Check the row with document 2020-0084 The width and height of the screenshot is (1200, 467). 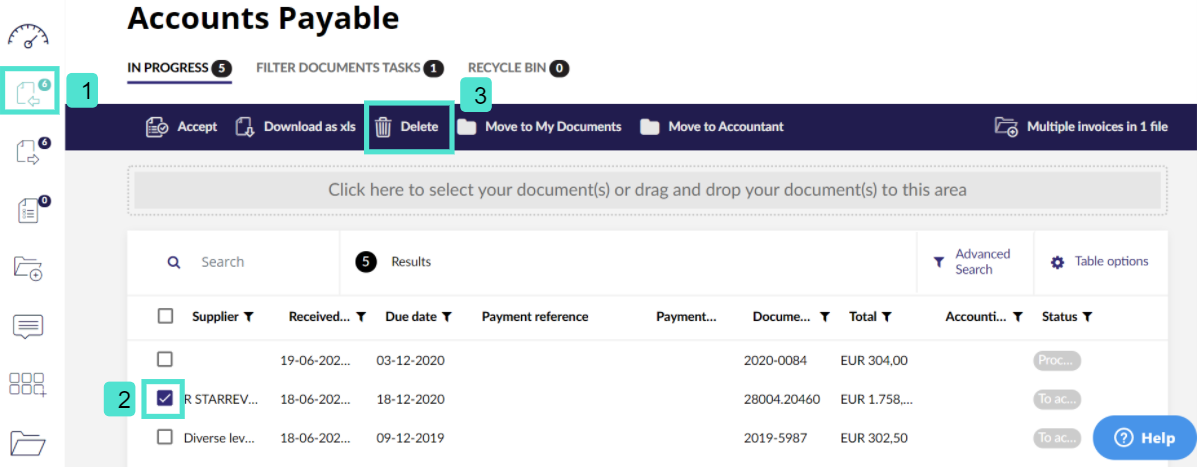[165, 359]
